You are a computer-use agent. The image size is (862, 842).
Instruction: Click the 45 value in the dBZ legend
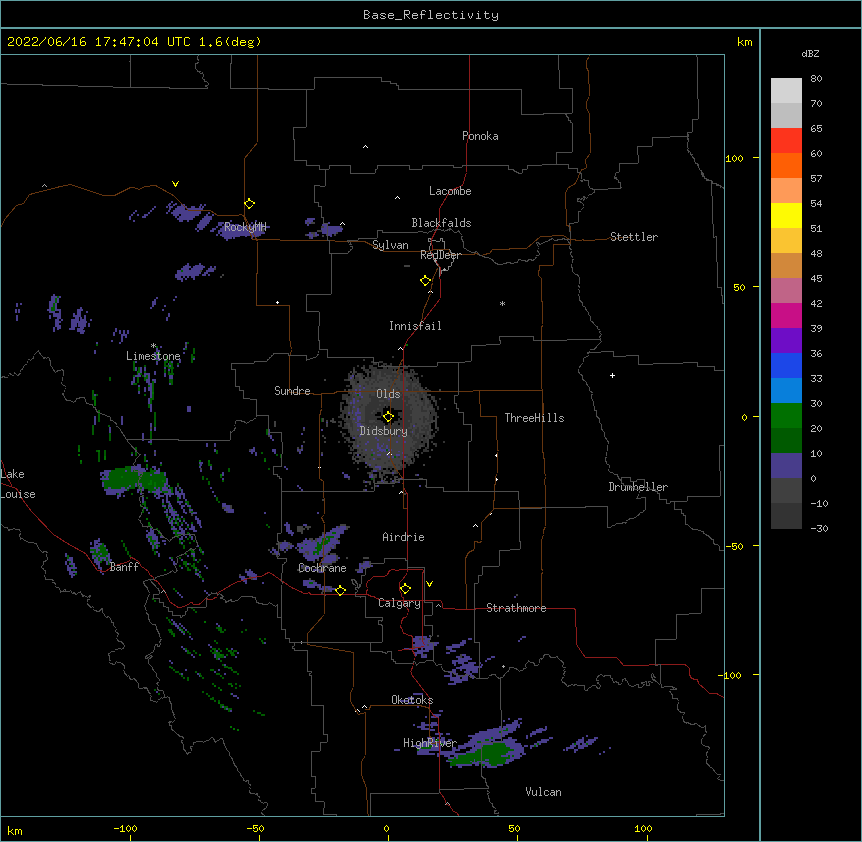(x=816, y=279)
